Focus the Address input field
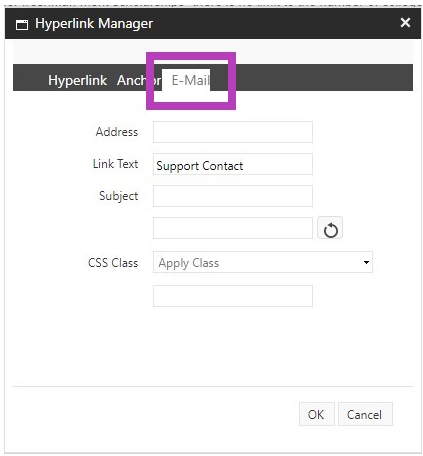This screenshot has height=456, width=423. tap(233, 132)
